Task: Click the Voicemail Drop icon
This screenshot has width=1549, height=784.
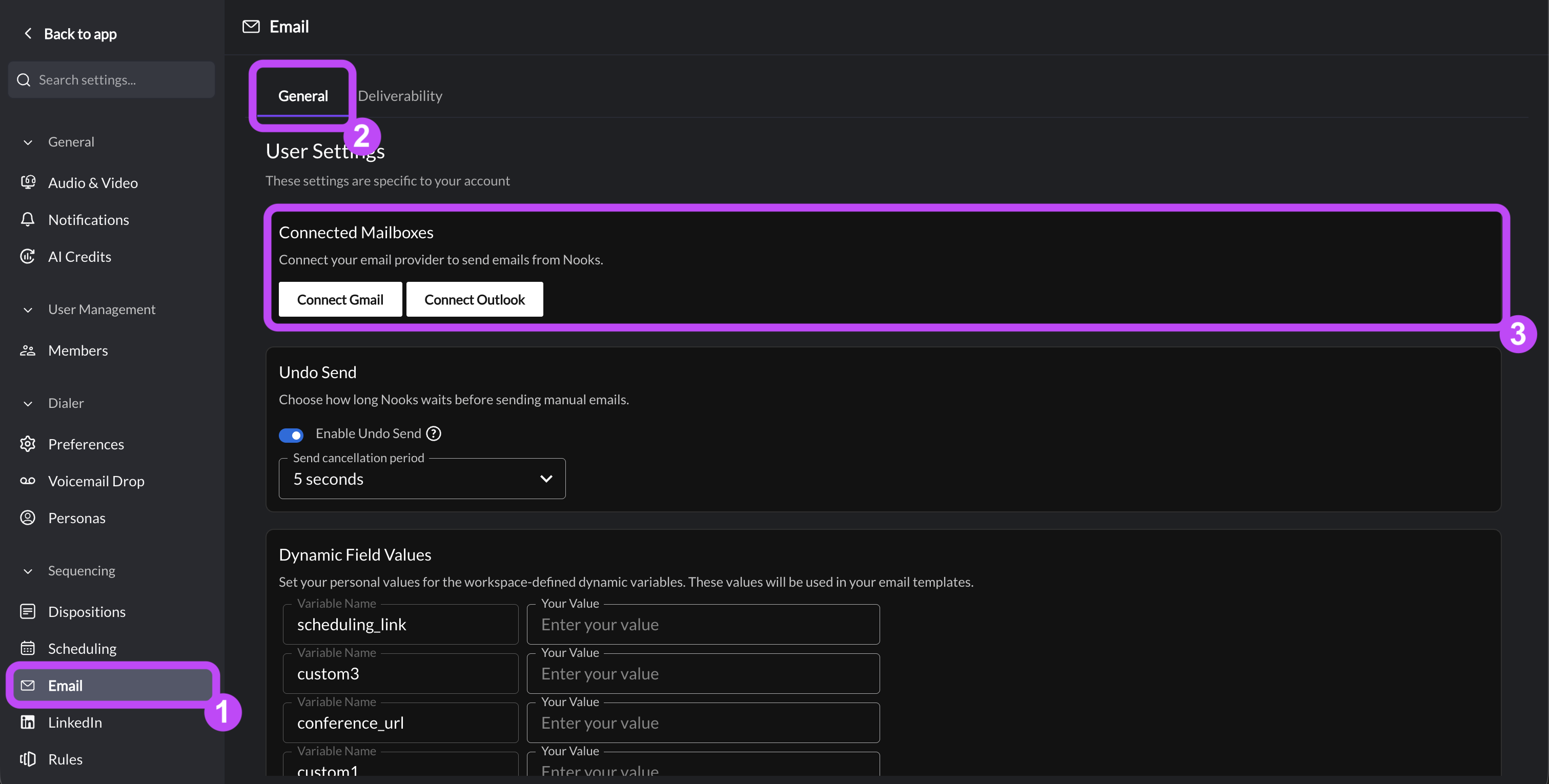Action: pos(28,480)
